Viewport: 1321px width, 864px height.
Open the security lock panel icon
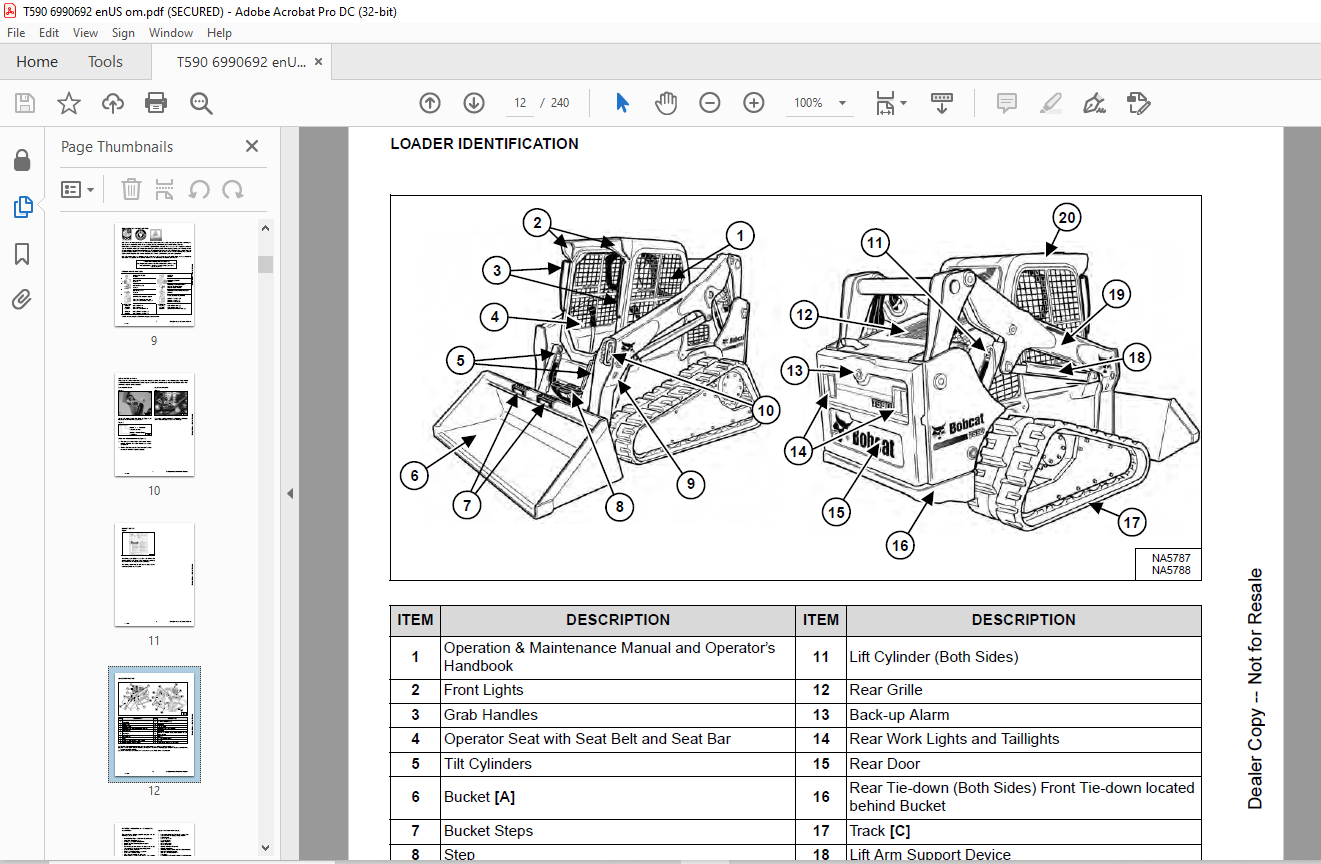(22, 161)
